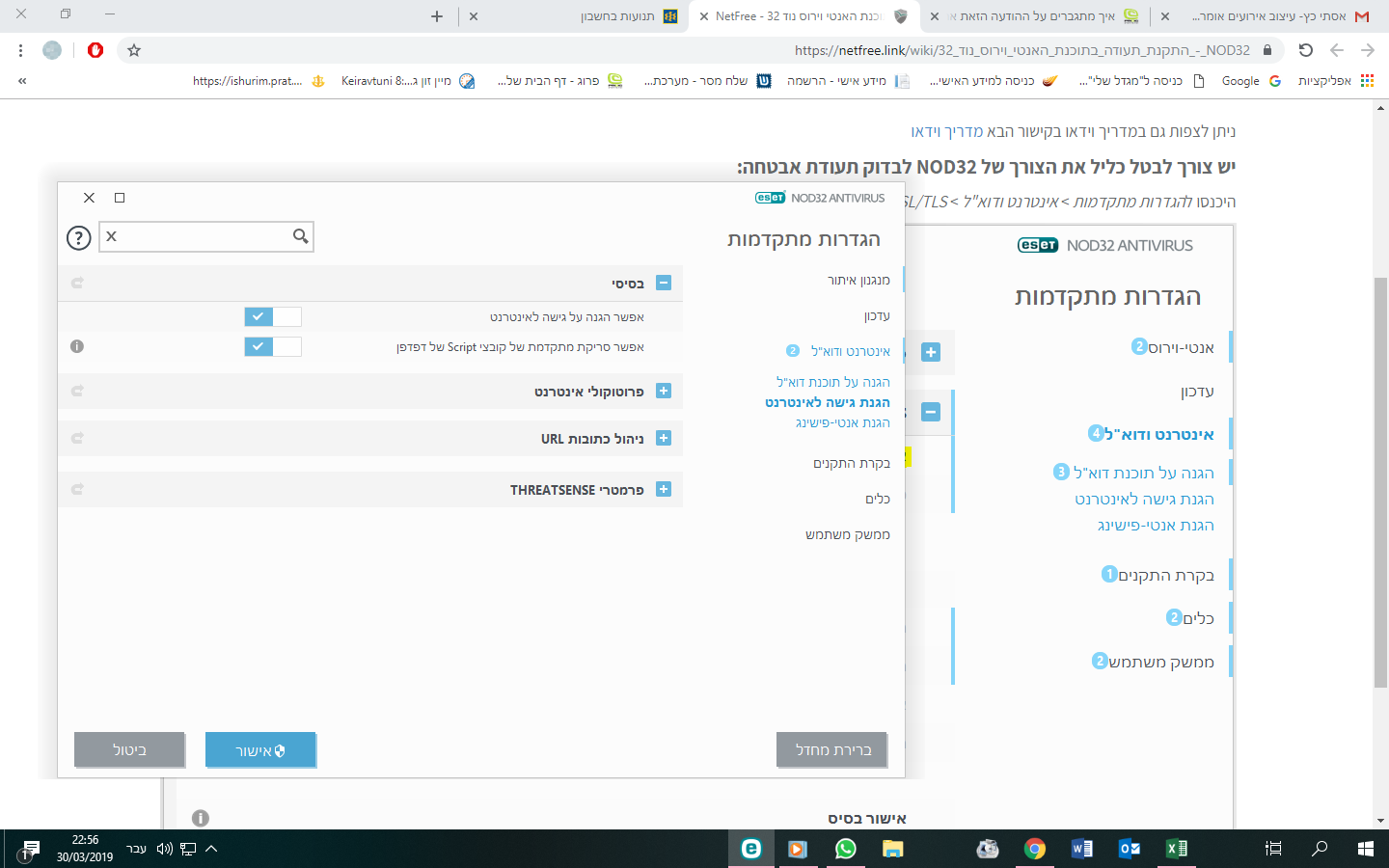Image resolution: width=1389 pixels, height=868 pixels.
Task: Open Word from the taskbar
Action: [x=1081, y=849]
